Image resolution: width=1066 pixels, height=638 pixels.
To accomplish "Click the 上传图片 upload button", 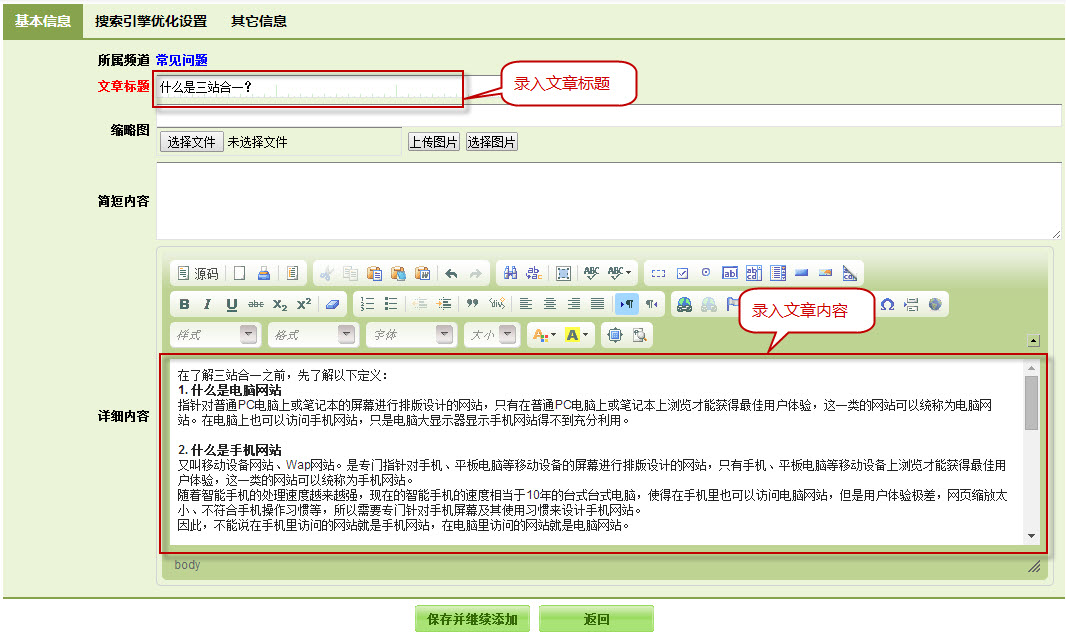I will tap(434, 141).
